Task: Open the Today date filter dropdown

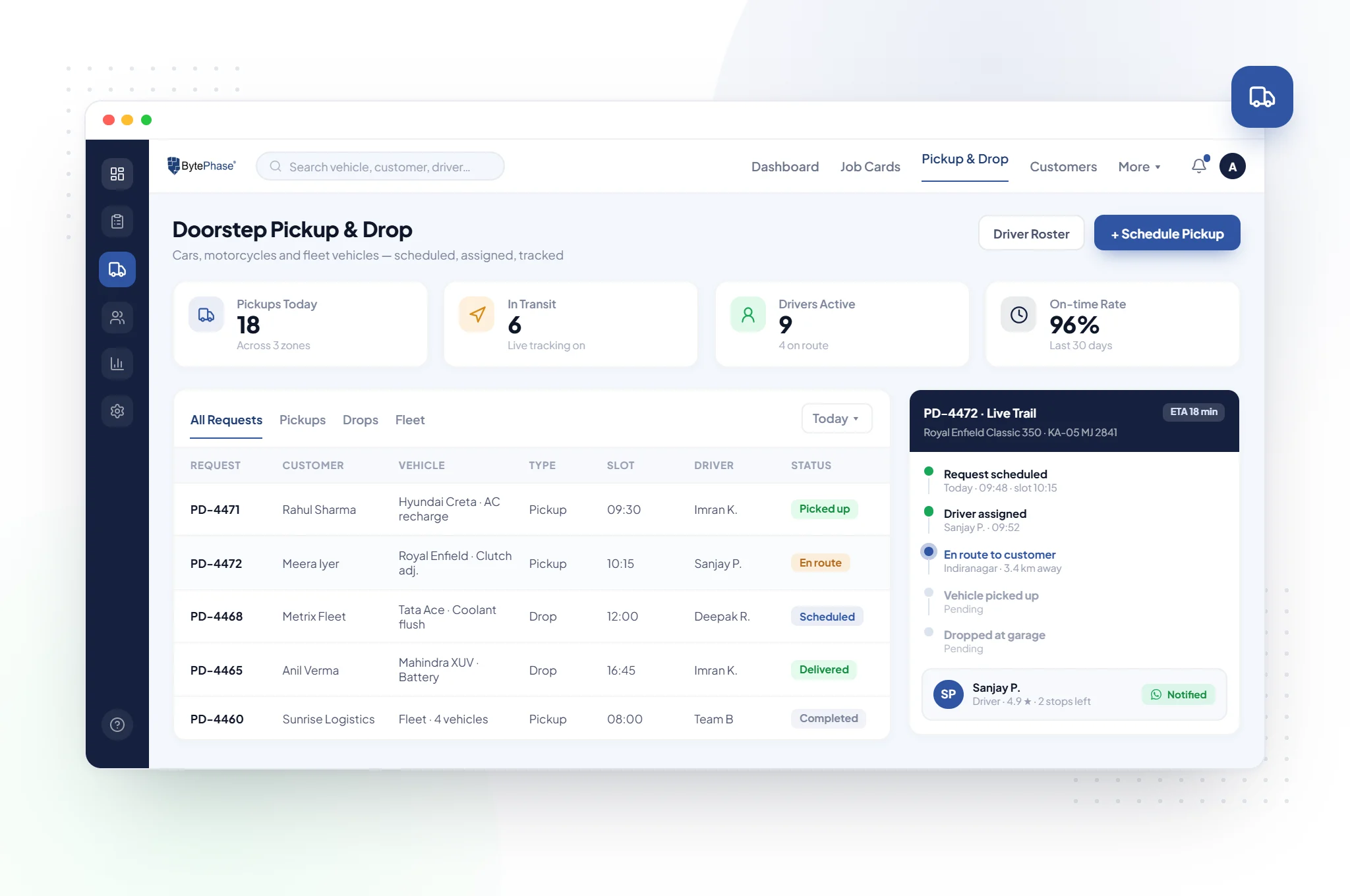Action: 836,418
